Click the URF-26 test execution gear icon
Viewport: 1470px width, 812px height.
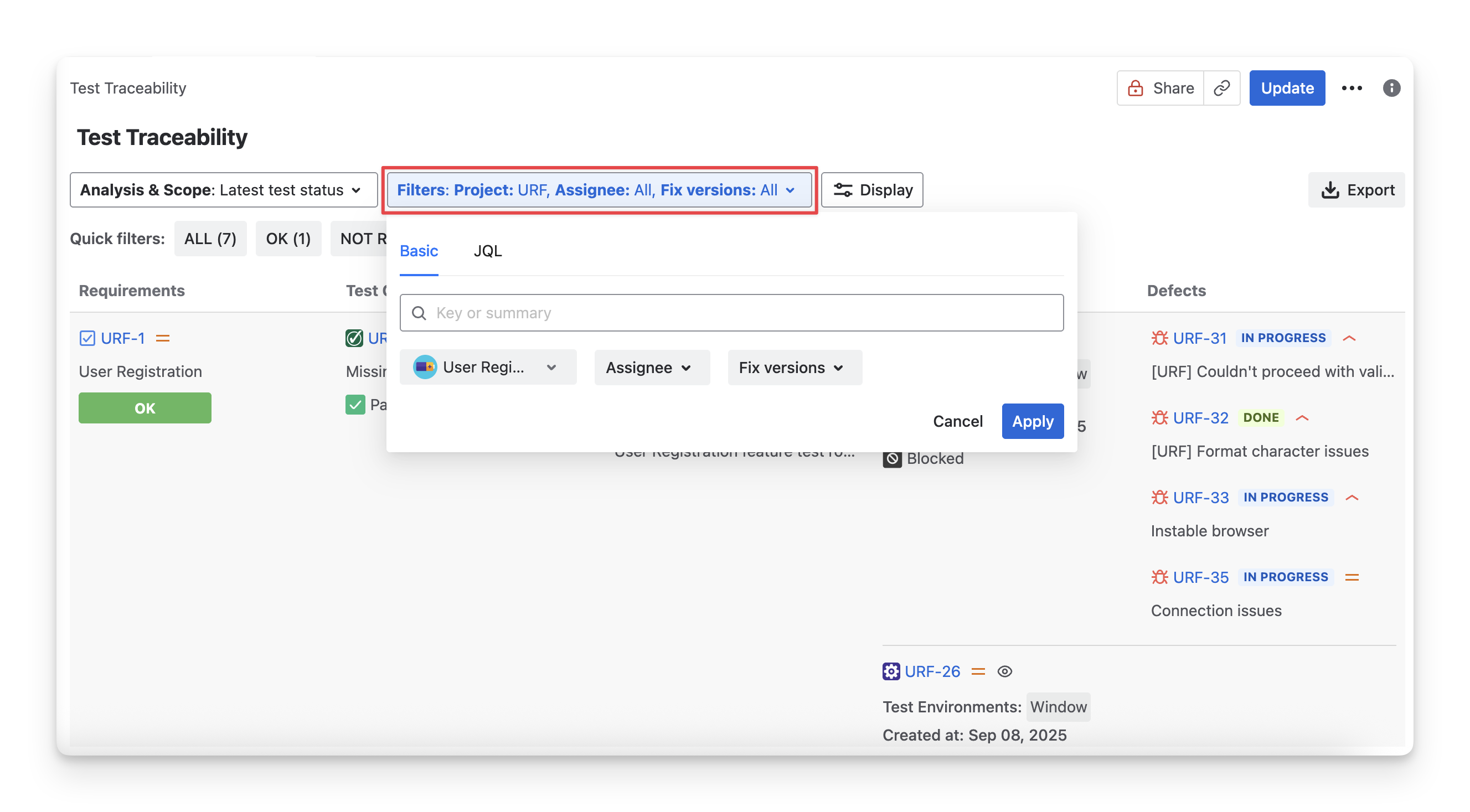click(891, 671)
